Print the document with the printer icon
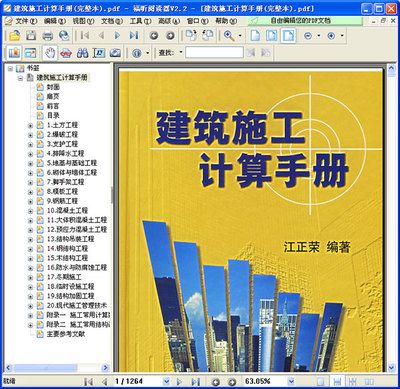This screenshot has width=400, height=389. tap(48, 35)
